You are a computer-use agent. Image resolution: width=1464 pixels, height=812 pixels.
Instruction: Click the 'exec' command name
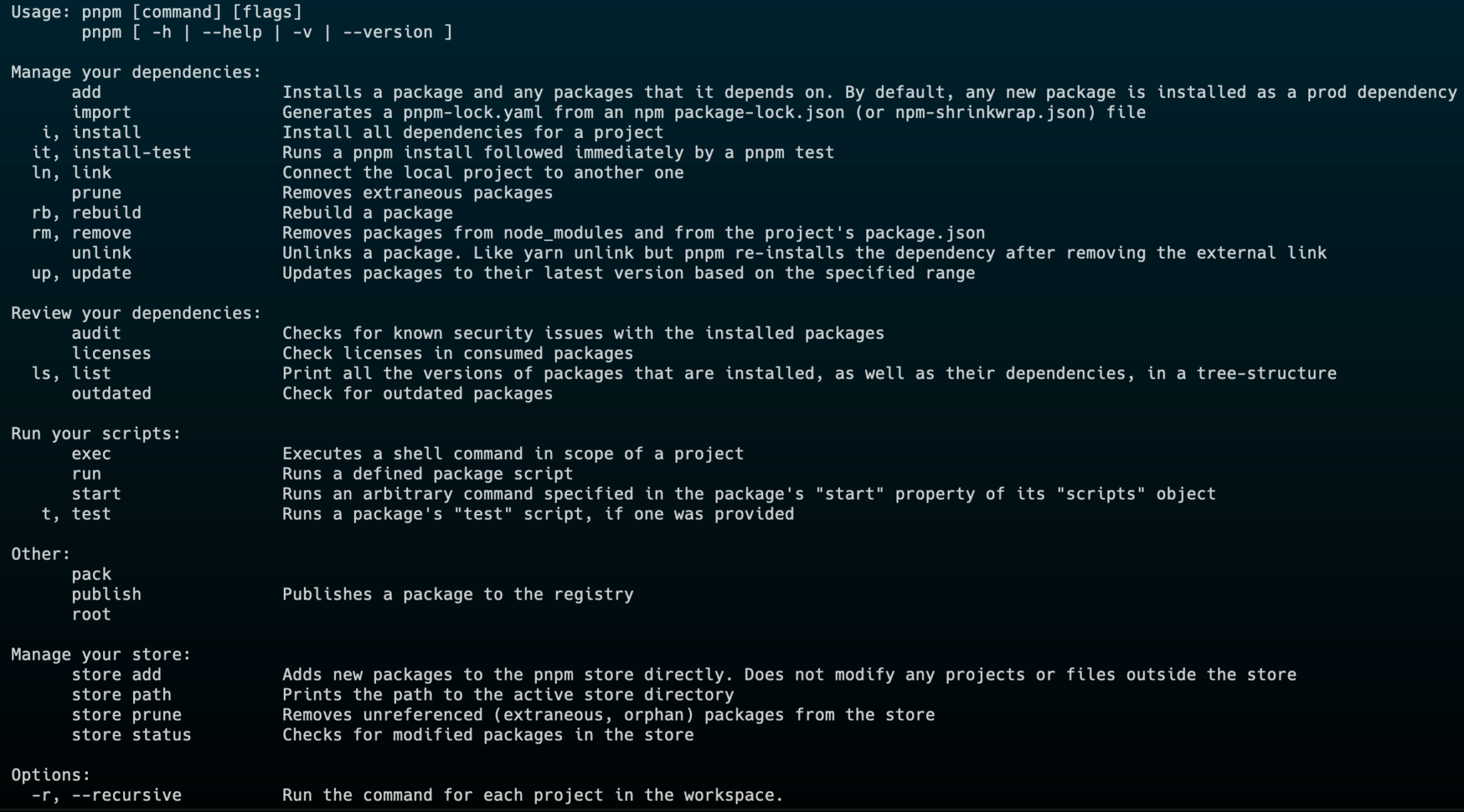pos(91,454)
